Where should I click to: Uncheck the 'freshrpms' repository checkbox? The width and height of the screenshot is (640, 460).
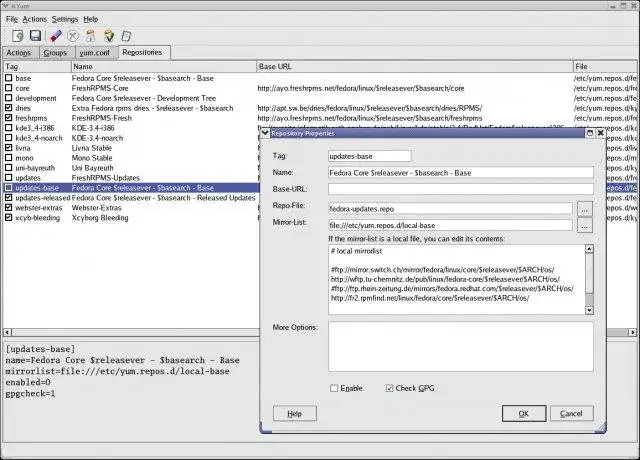[x=9, y=118]
